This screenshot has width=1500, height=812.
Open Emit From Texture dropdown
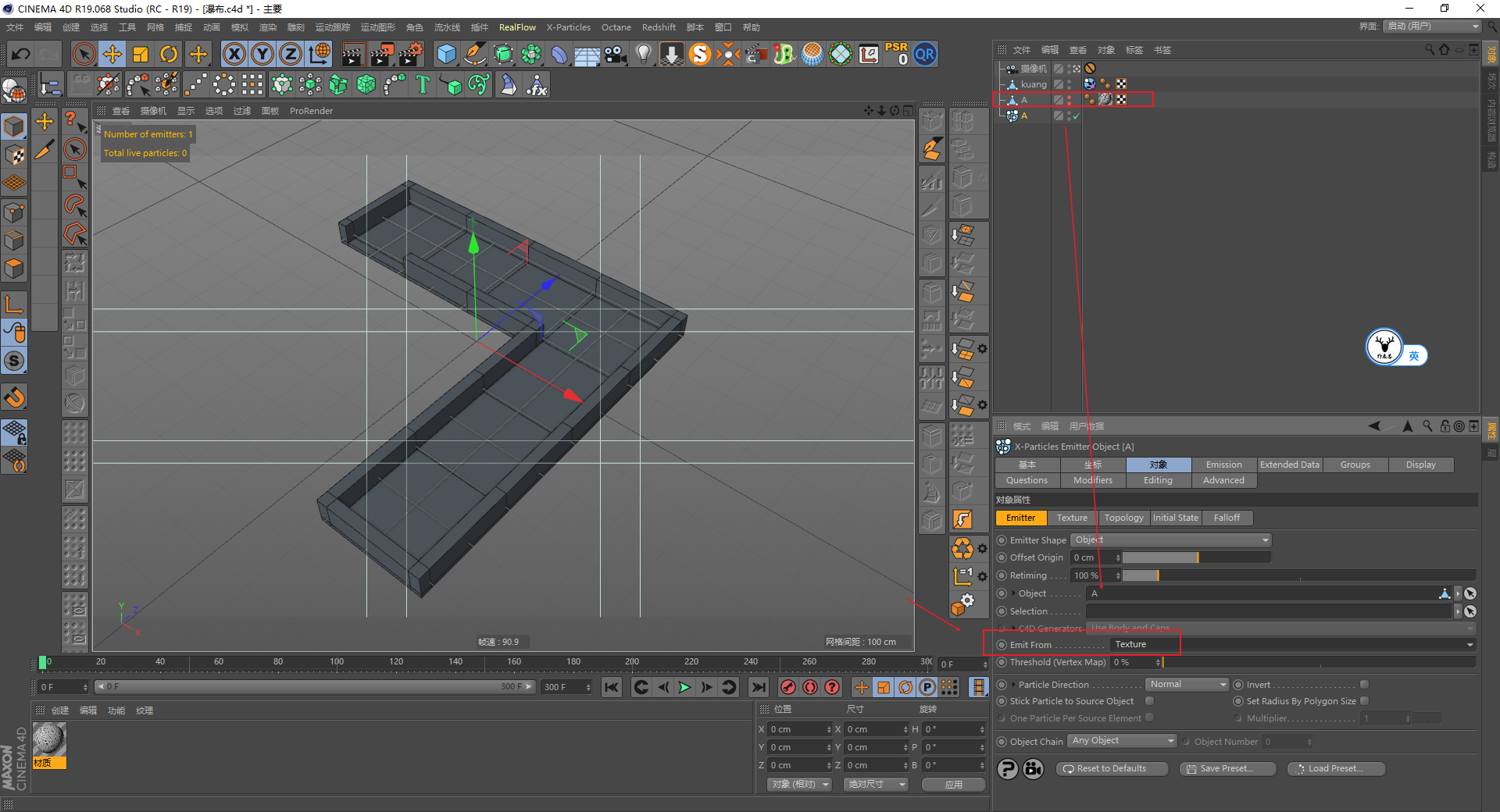point(1293,645)
